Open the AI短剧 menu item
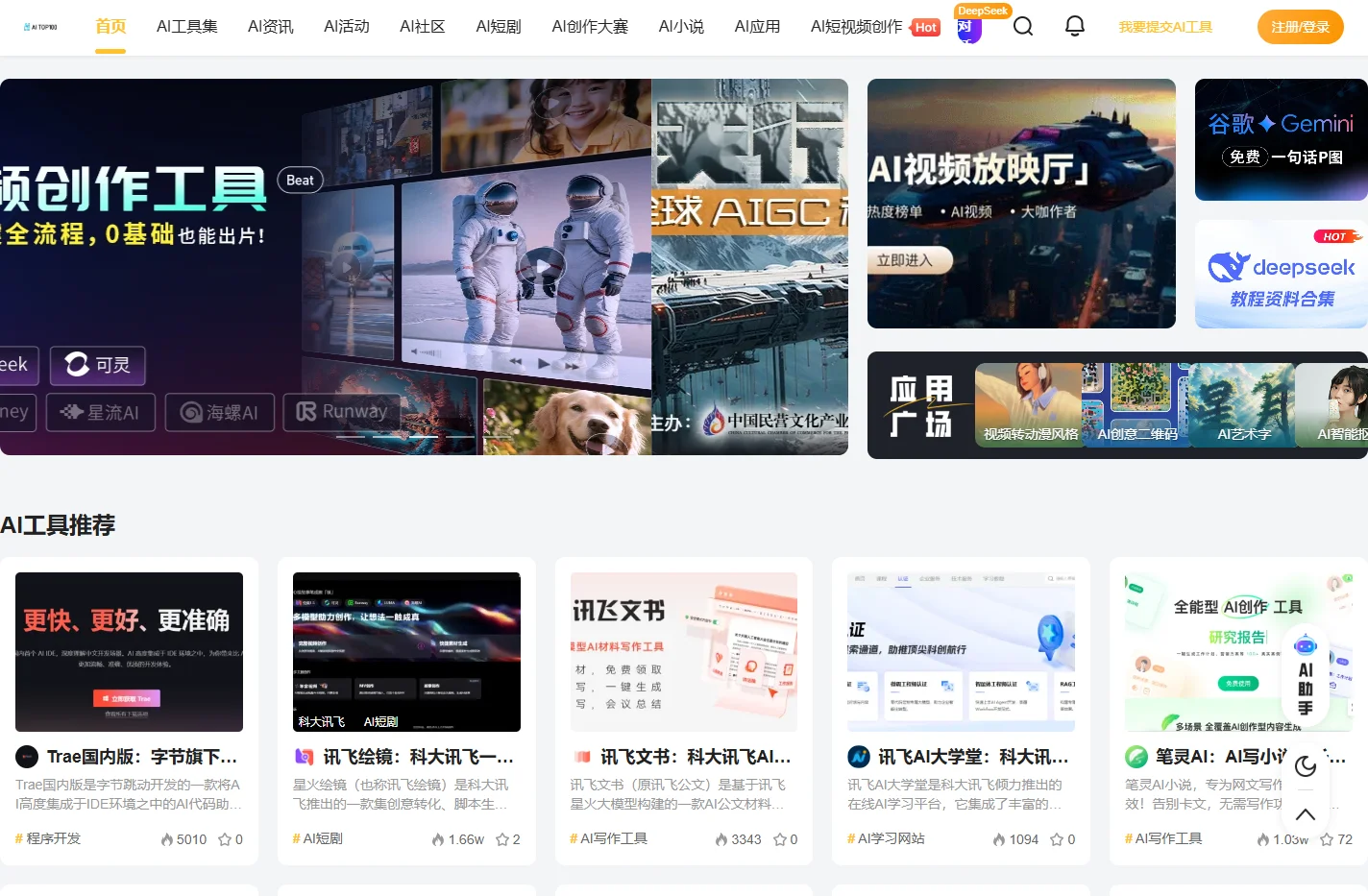 (x=499, y=26)
